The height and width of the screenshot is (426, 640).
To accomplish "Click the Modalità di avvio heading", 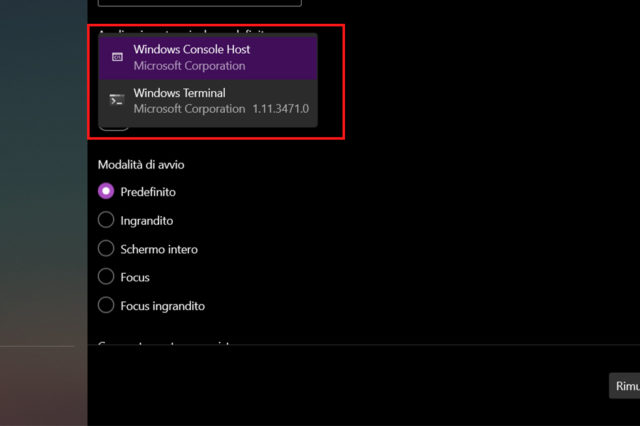I will 141,164.
